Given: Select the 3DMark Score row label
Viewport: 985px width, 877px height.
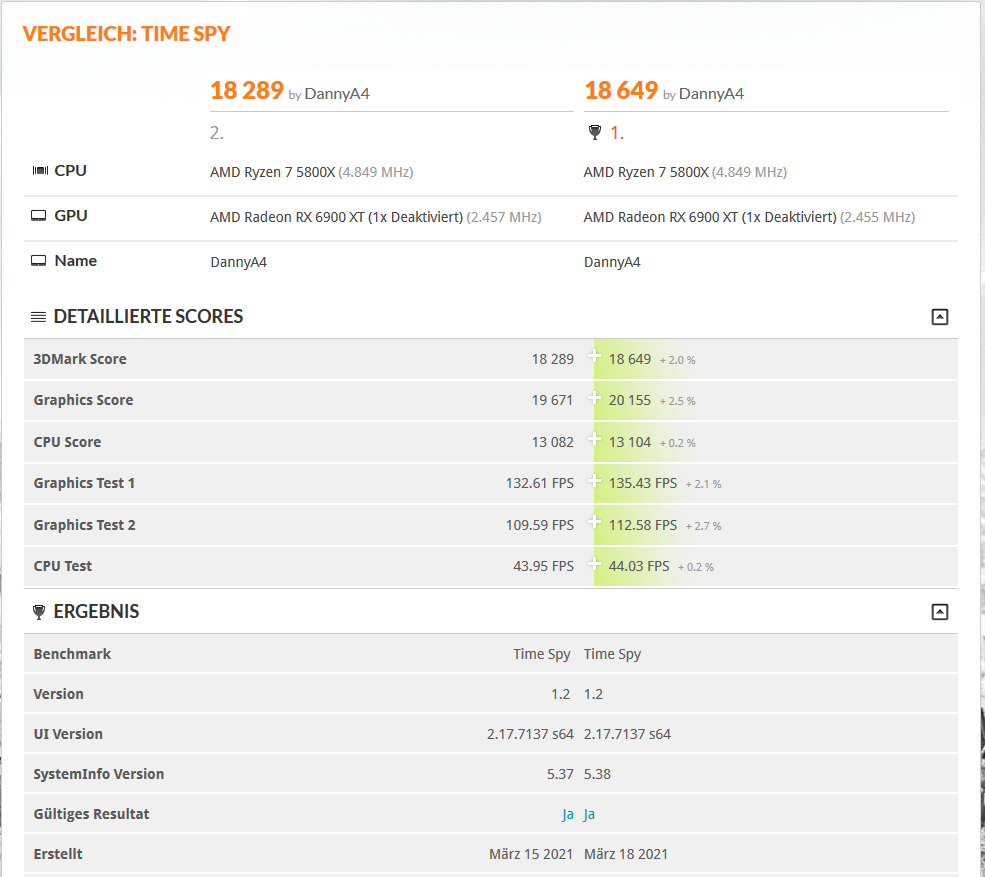Looking at the screenshot, I should pos(80,359).
